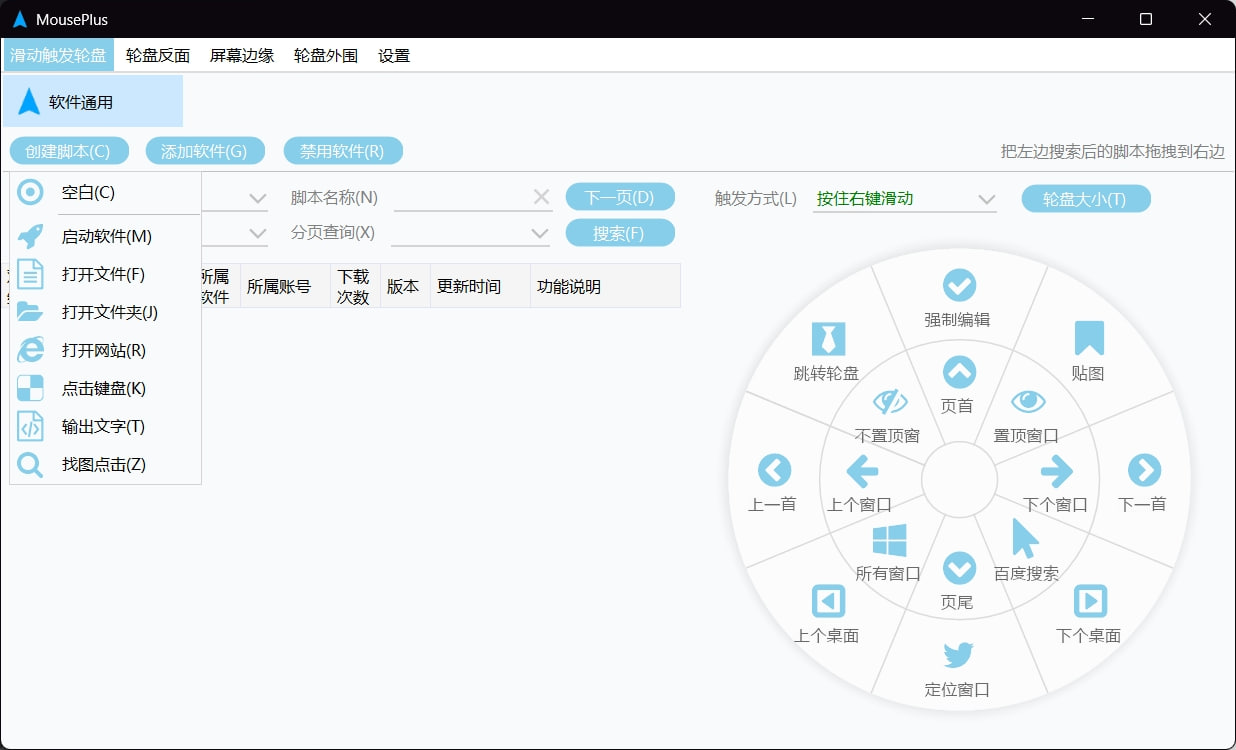Choose 打开文件(F) menu entry
Screen dimensions: 1236x750
pos(105,275)
